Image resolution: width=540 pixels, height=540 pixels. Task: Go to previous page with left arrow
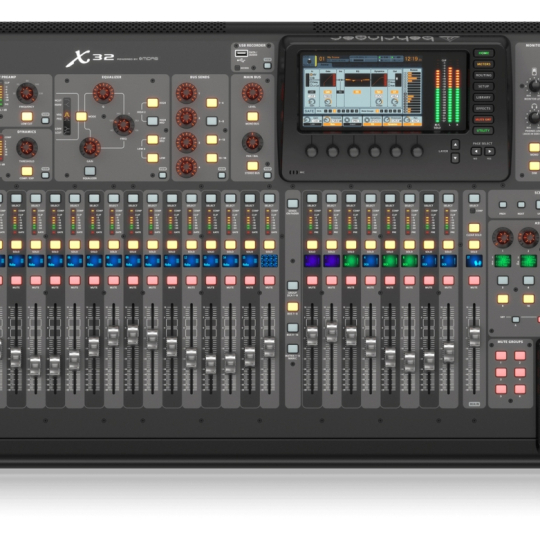[x=476, y=151]
